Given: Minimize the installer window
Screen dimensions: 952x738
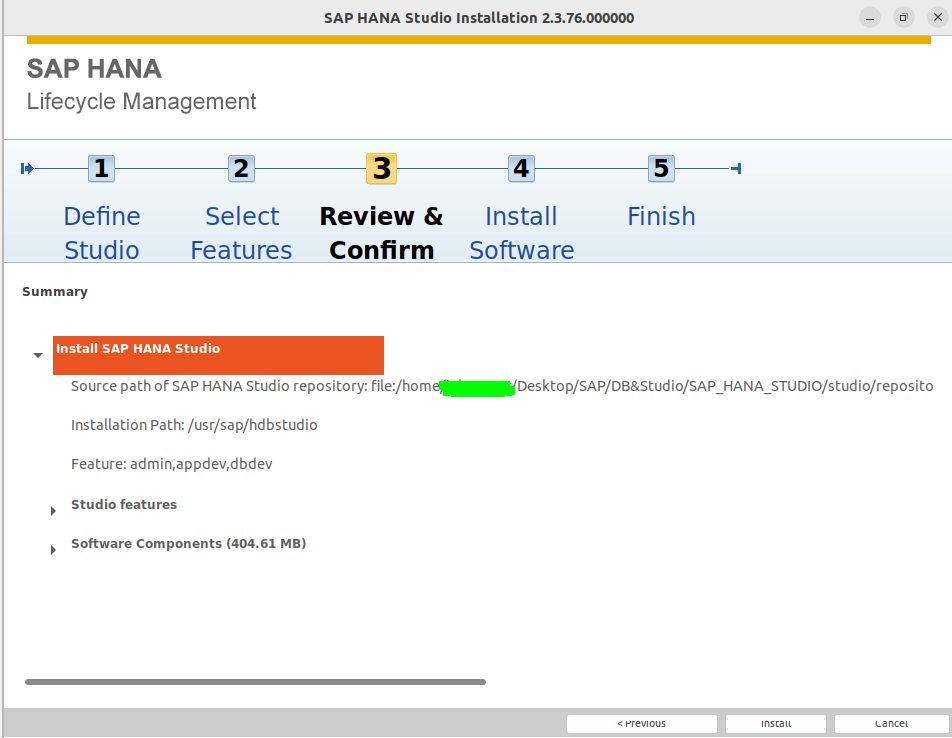Looking at the screenshot, I should click(870, 18).
